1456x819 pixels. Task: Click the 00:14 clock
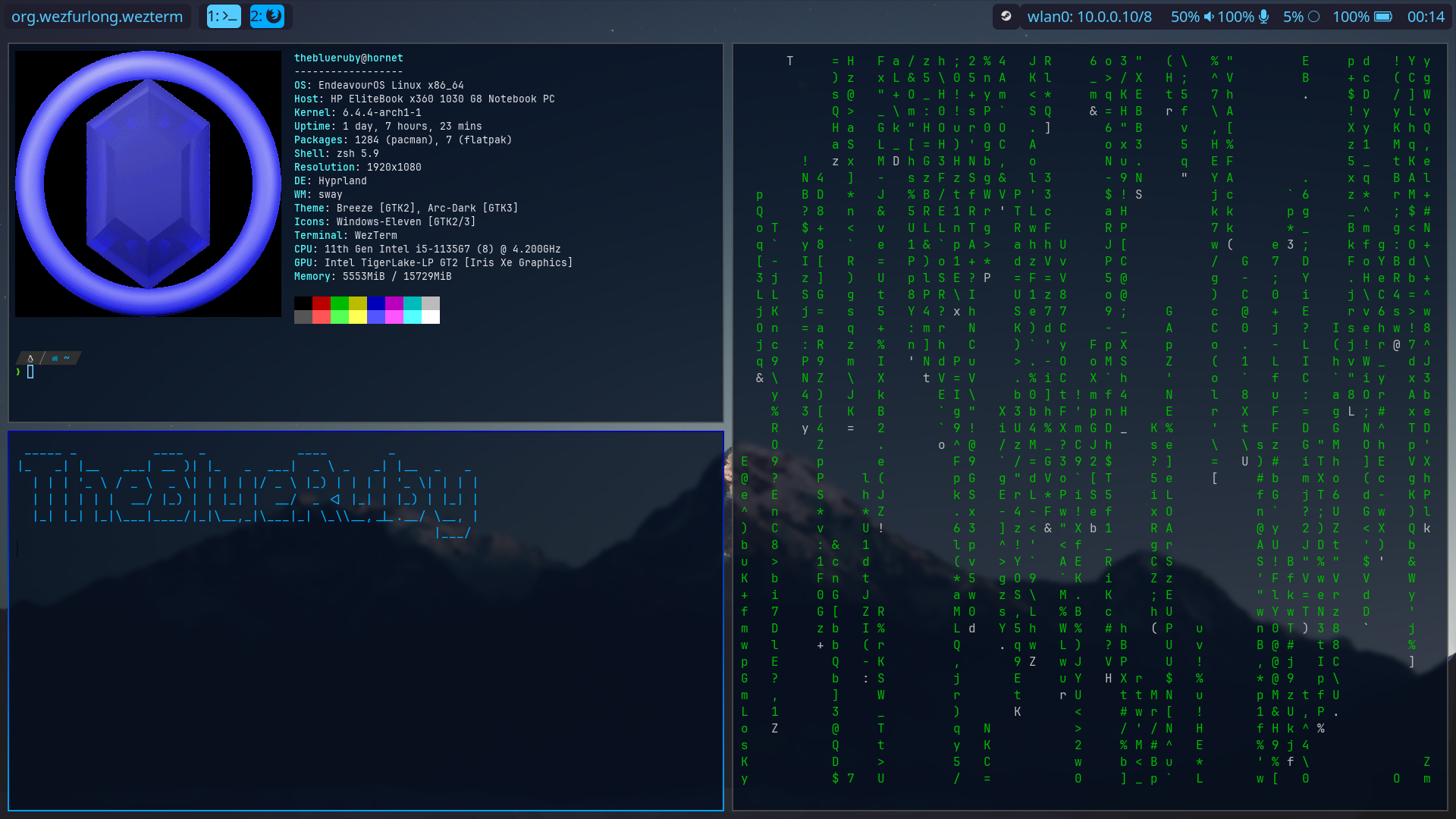(1426, 17)
